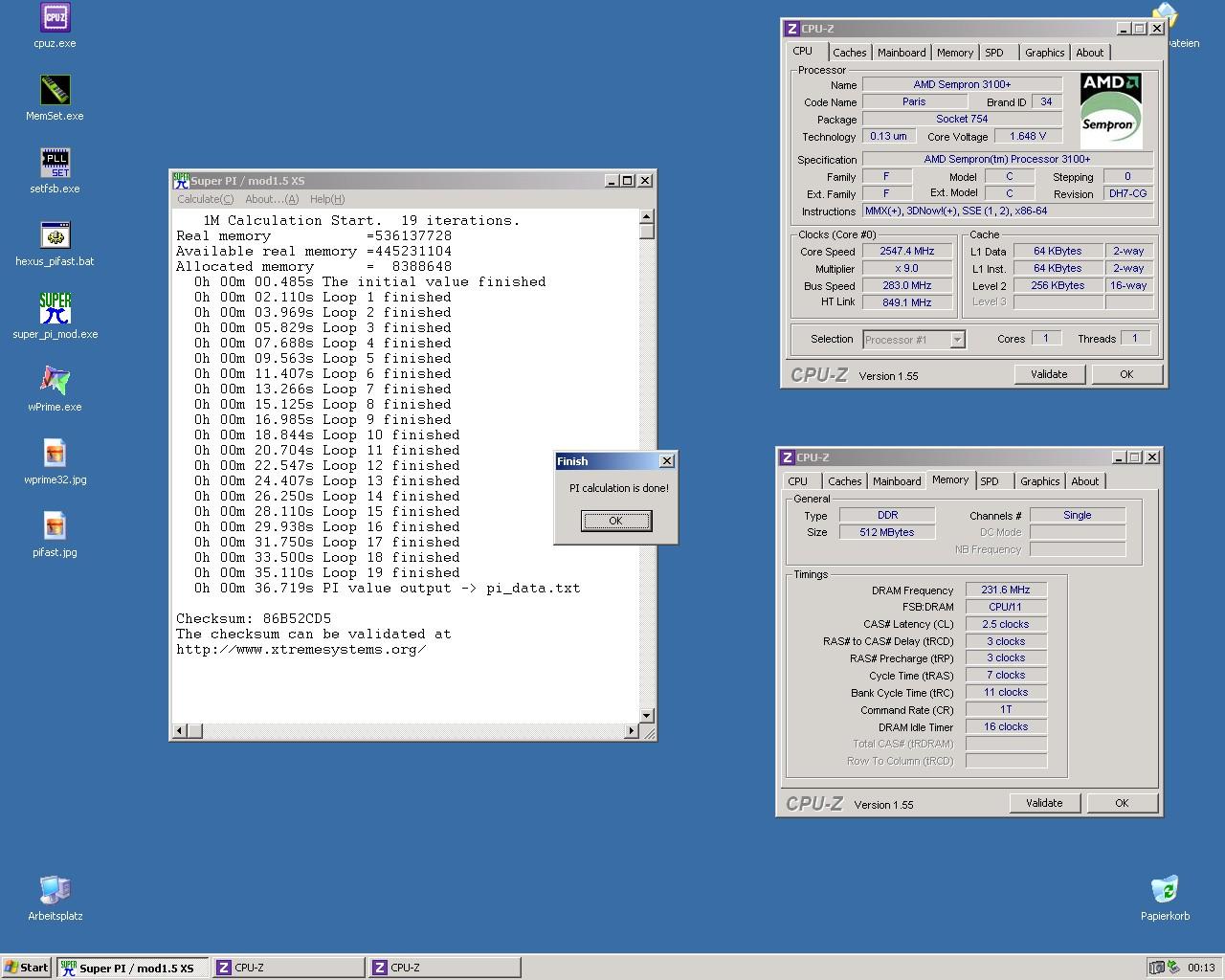This screenshot has height=980, width=1225.
Task: Click OK in the Memory CPU-Z window
Action: 1122,803
